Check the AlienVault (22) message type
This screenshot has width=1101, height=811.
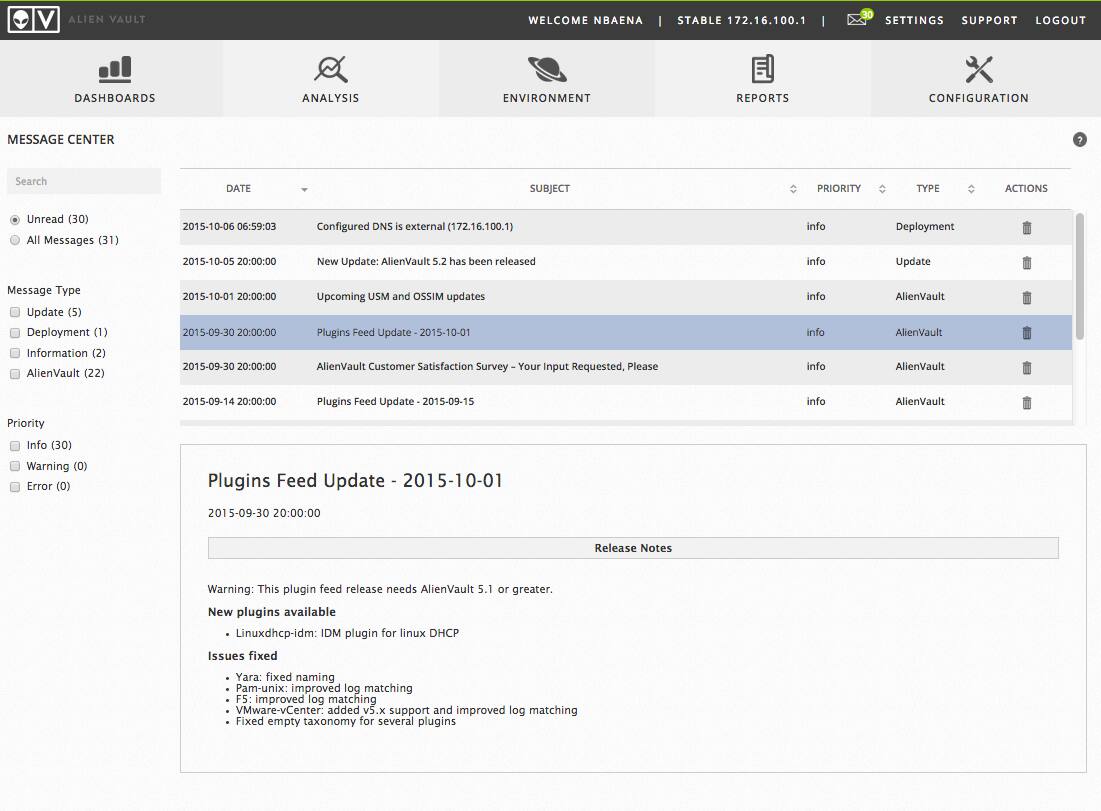pyautogui.click(x=15, y=374)
